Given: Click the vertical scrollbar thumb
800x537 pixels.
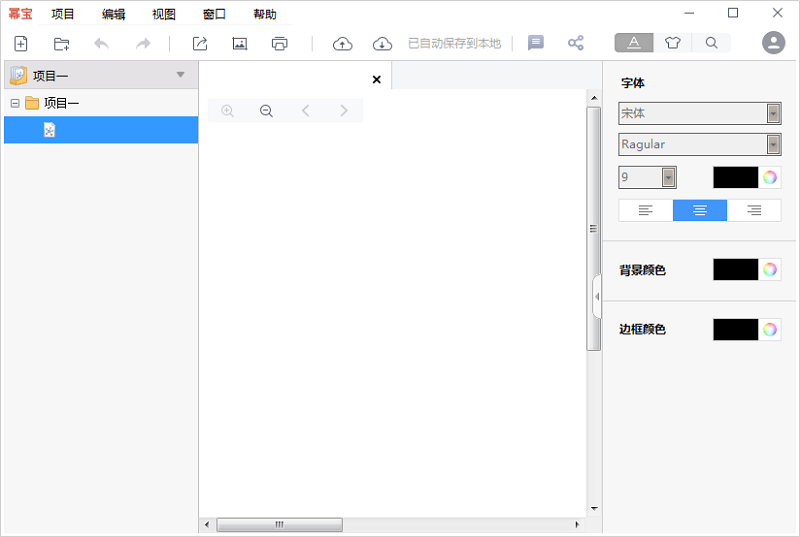Looking at the screenshot, I should coord(593,228).
